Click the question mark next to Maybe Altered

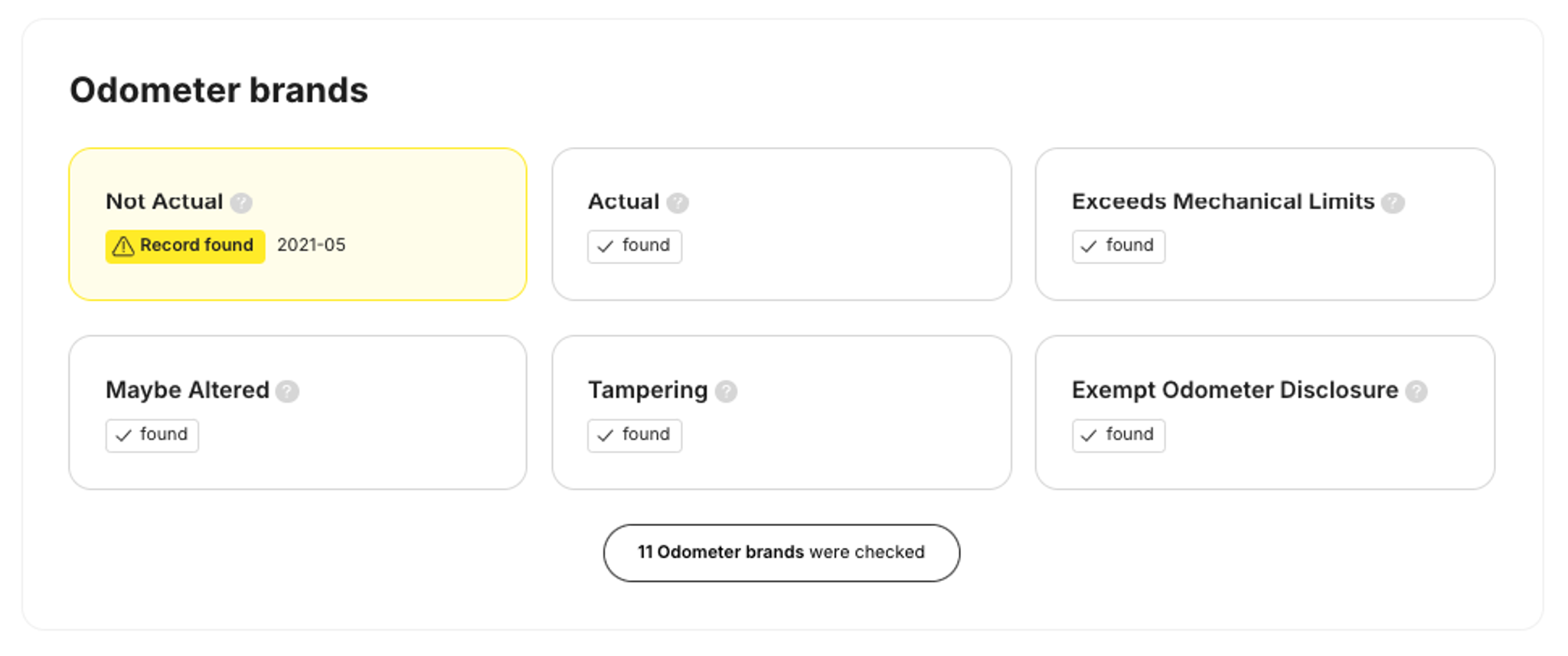[287, 392]
